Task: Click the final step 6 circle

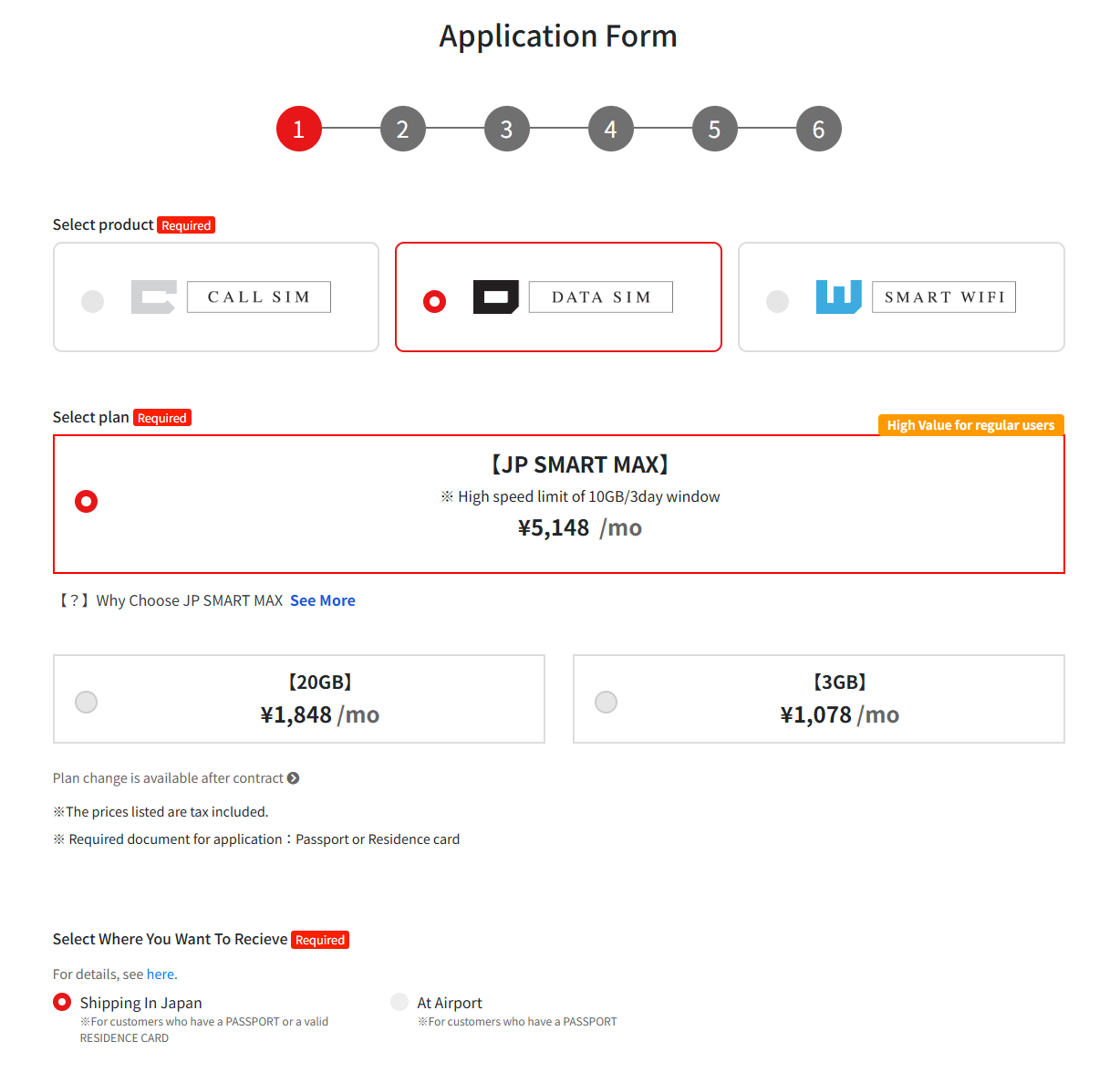Action: (x=818, y=130)
